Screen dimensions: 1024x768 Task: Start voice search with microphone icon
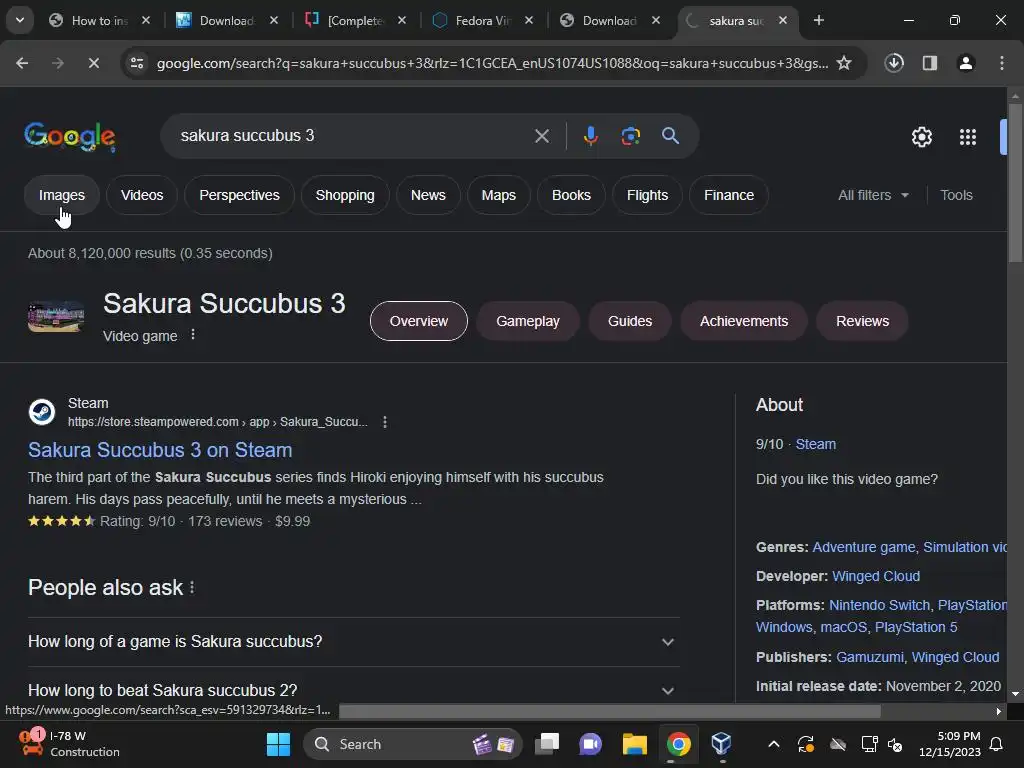(590, 136)
